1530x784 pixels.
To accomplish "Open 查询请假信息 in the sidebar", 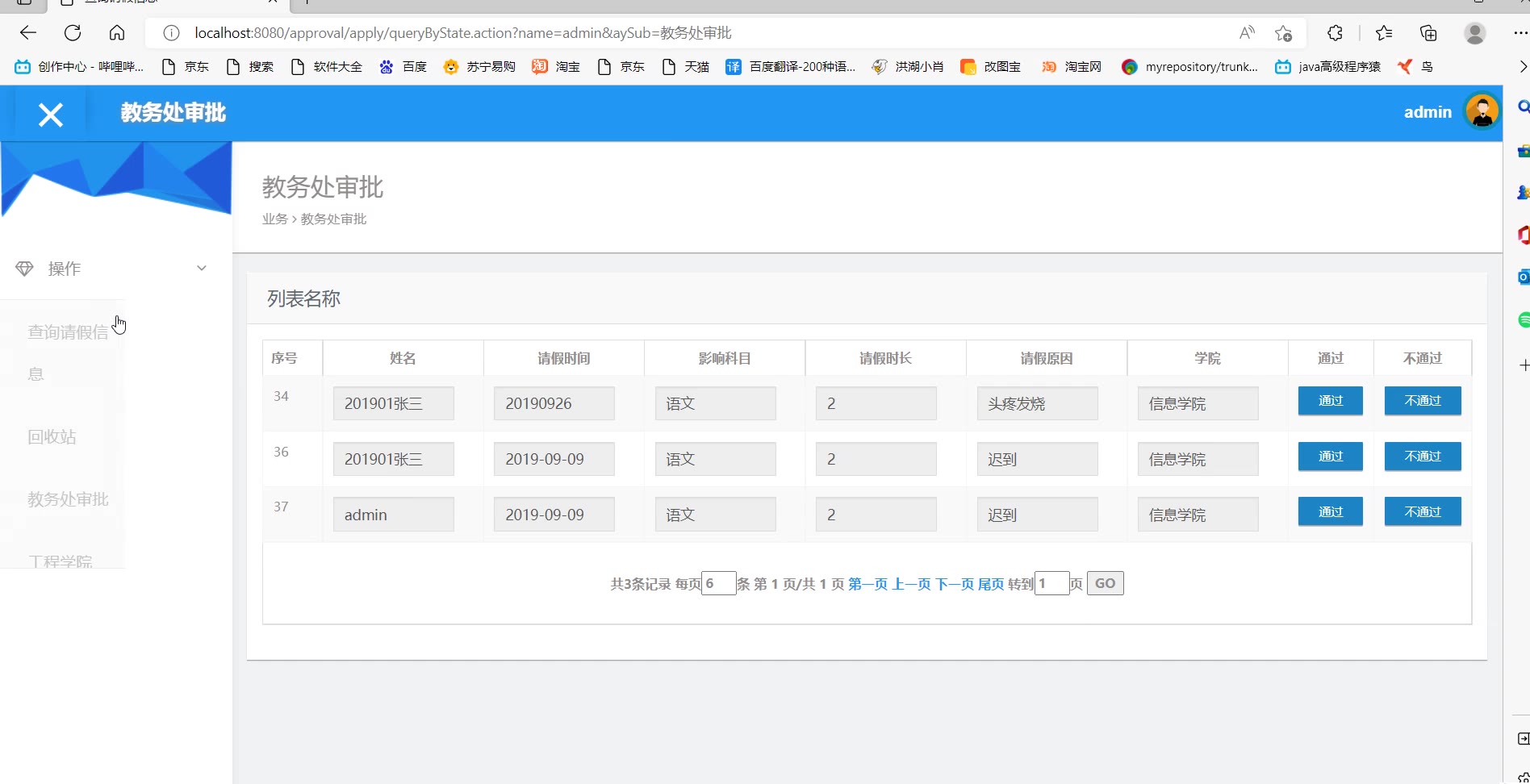I will pyautogui.click(x=68, y=352).
